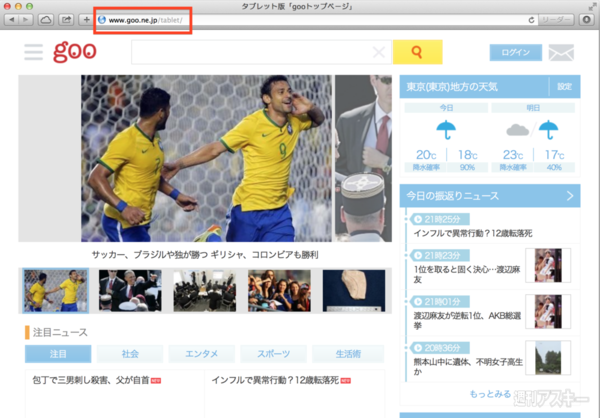The width and height of the screenshot is (600, 418).
Task: Open the goo hamburger menu
Action: tap(33, 52)
